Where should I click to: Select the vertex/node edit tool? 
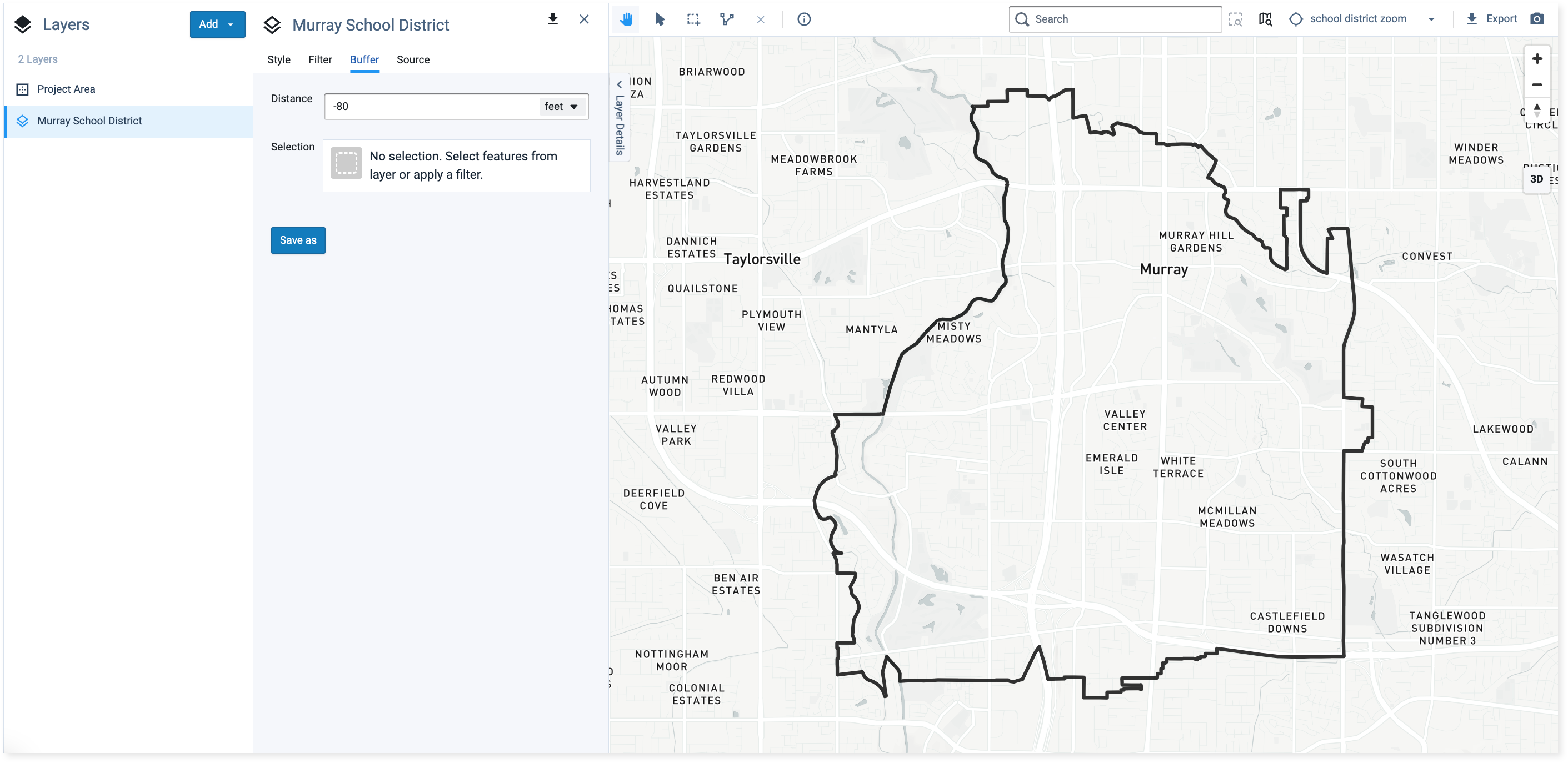pos(728,19)
